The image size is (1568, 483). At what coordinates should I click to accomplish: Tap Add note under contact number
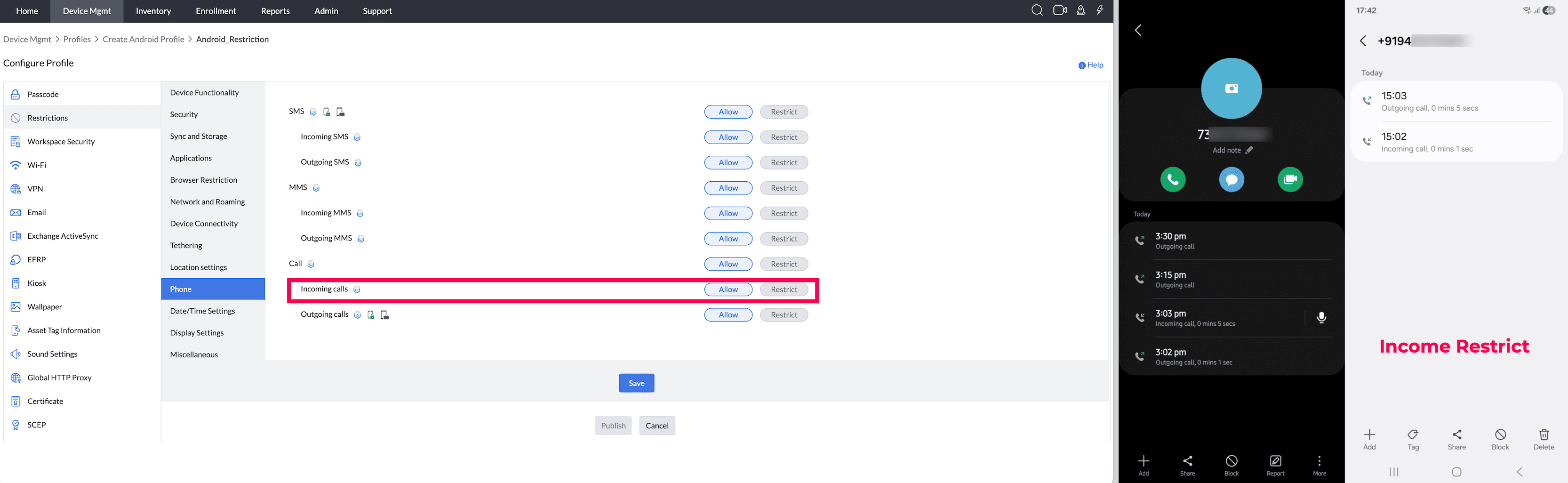click(x=1232, y=151)
